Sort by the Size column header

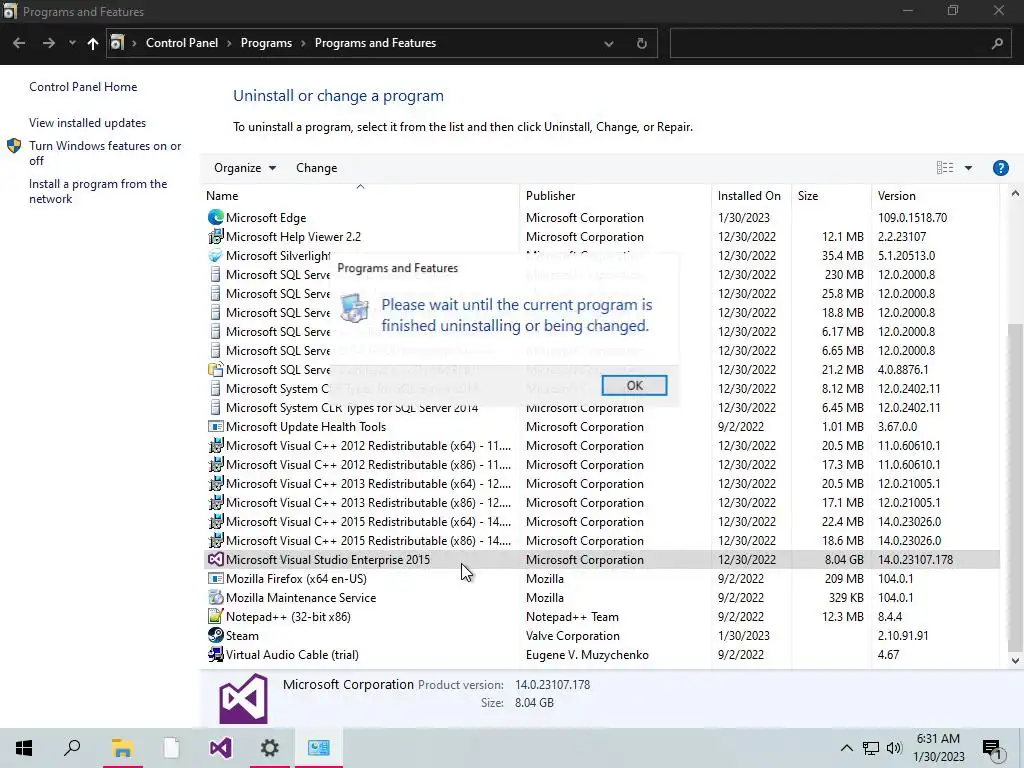831,195
